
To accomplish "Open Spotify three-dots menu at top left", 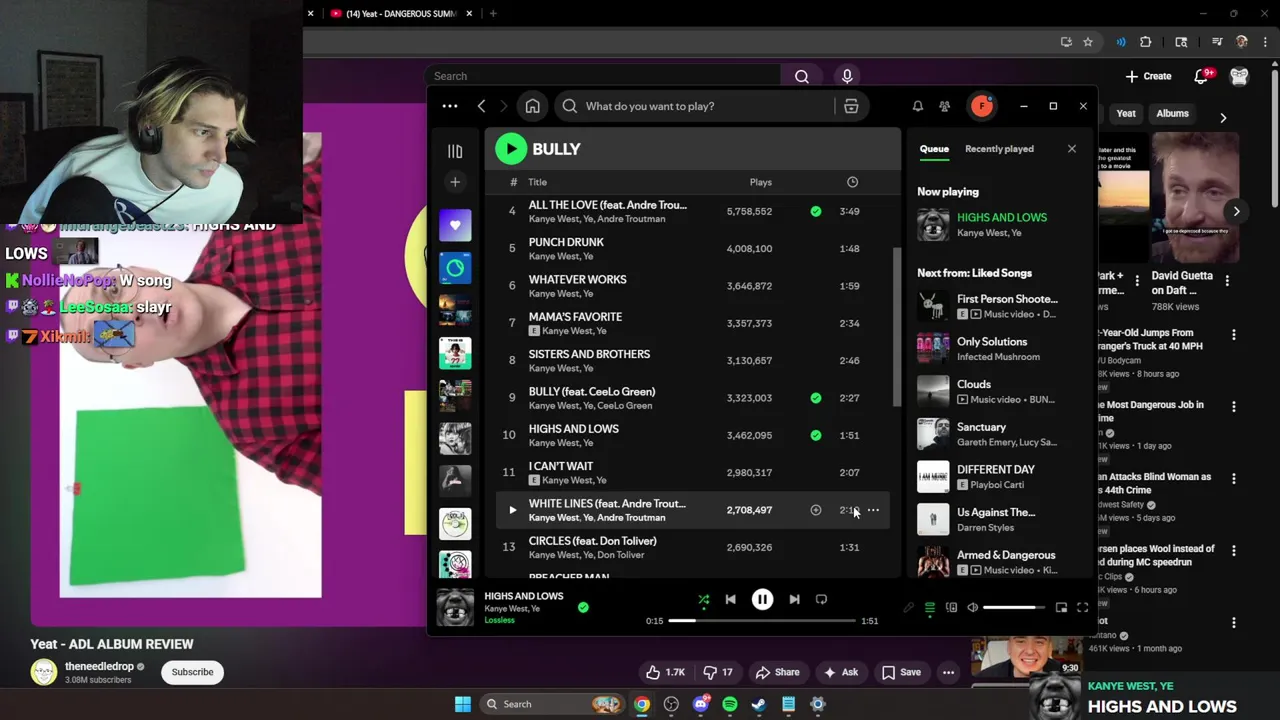I will tap(450, 106).
